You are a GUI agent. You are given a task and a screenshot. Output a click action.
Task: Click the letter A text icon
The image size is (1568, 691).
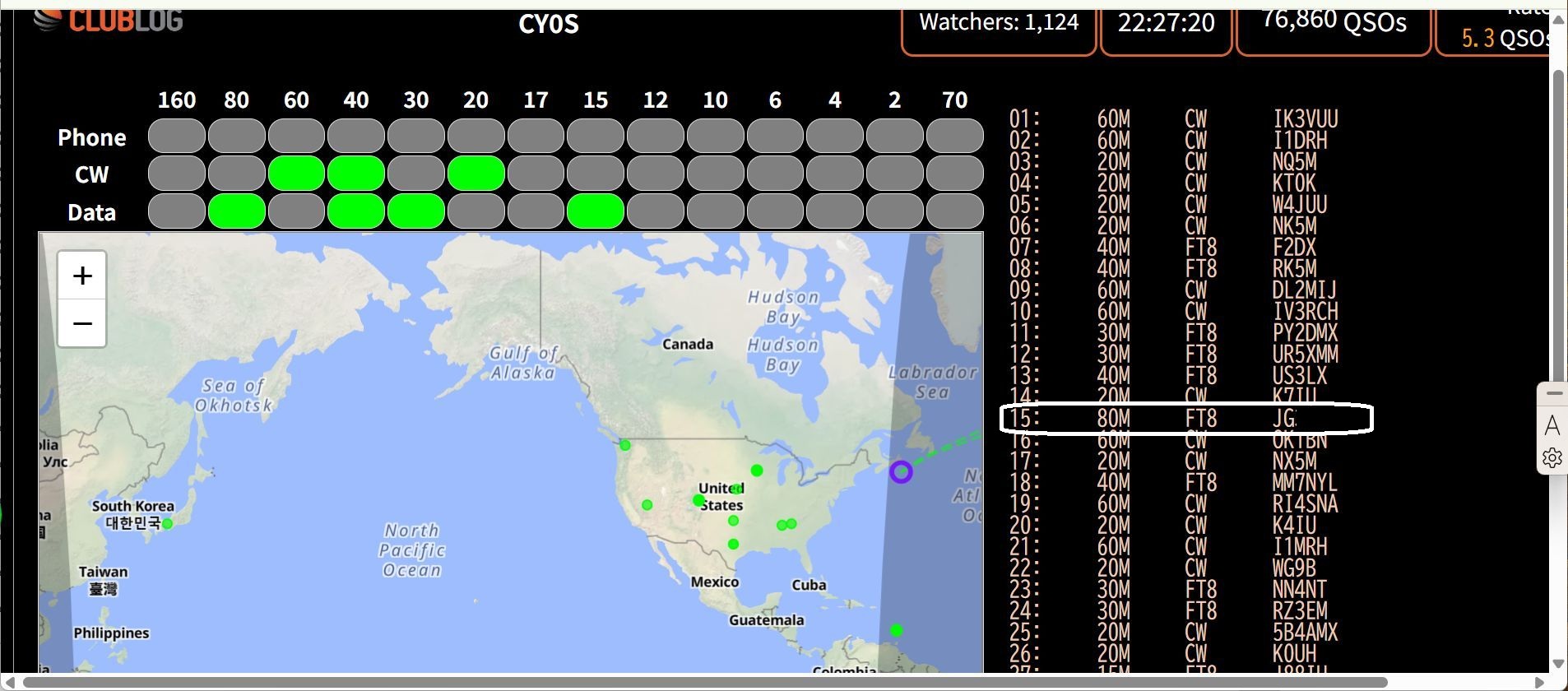[x=1552, y=425]
